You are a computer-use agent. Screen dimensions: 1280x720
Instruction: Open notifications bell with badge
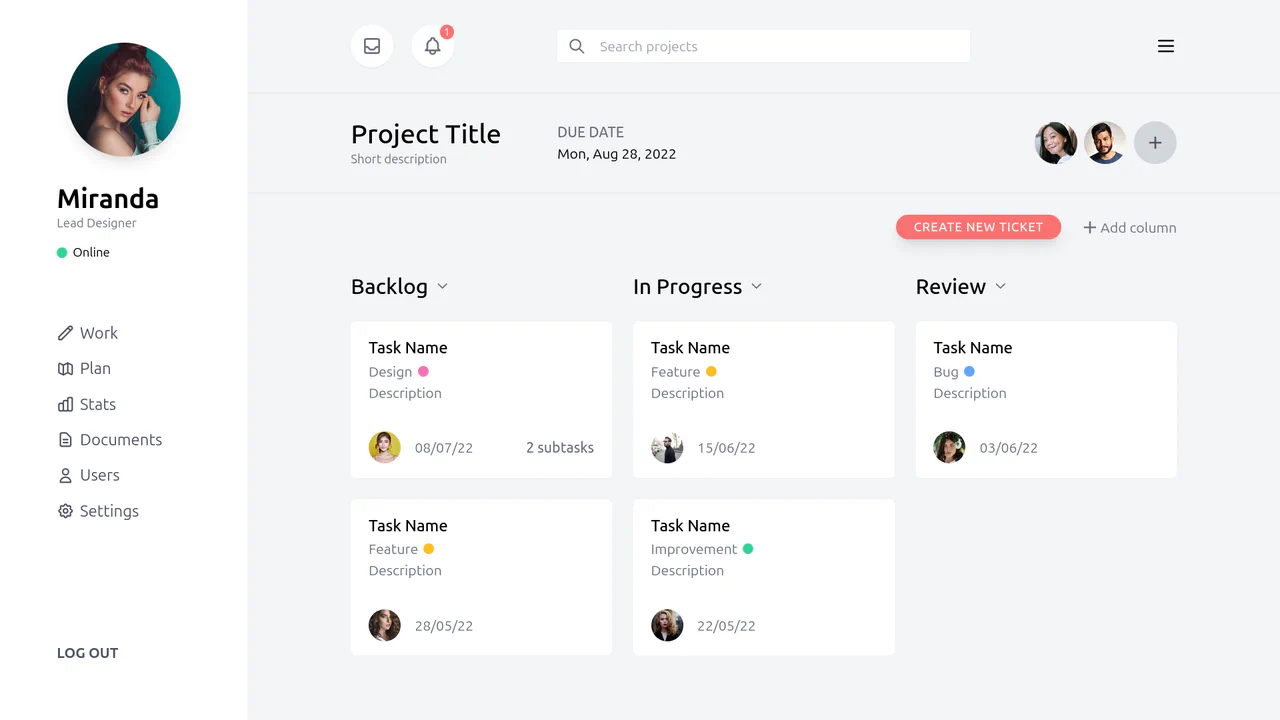433,46
